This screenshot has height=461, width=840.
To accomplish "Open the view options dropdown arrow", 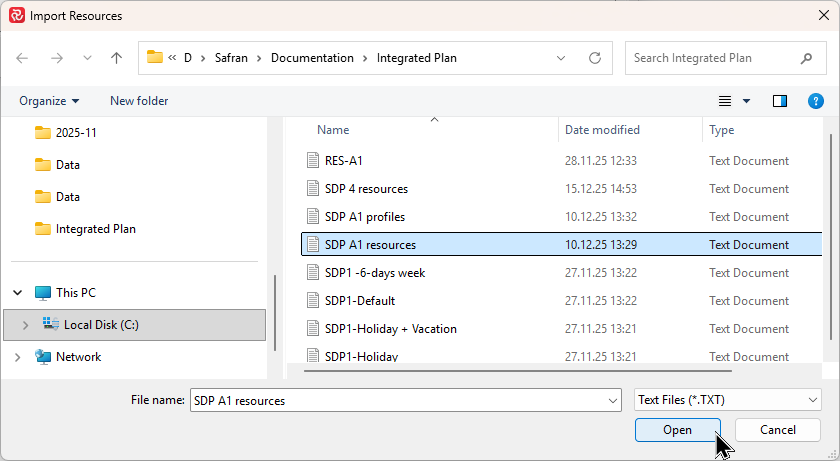I will point(746,101).
